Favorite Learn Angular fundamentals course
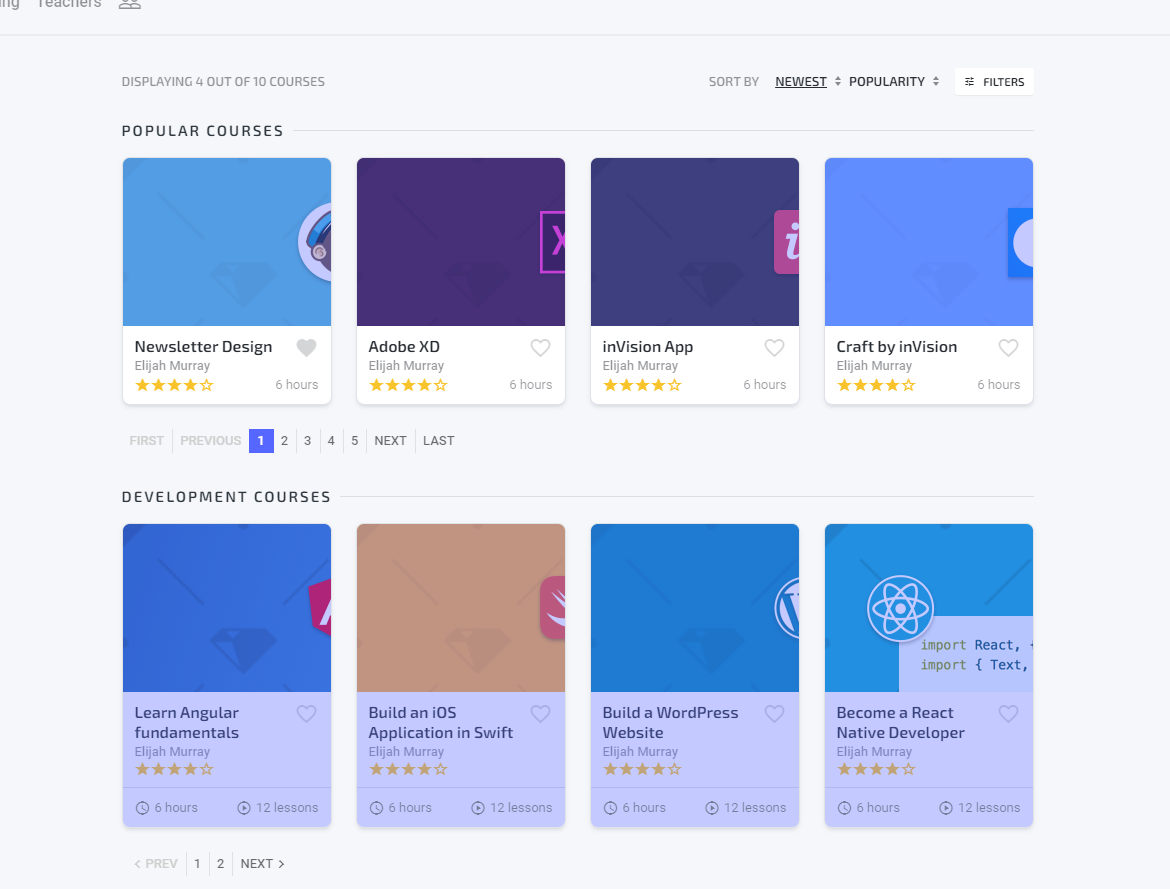 tap(307, 714)
